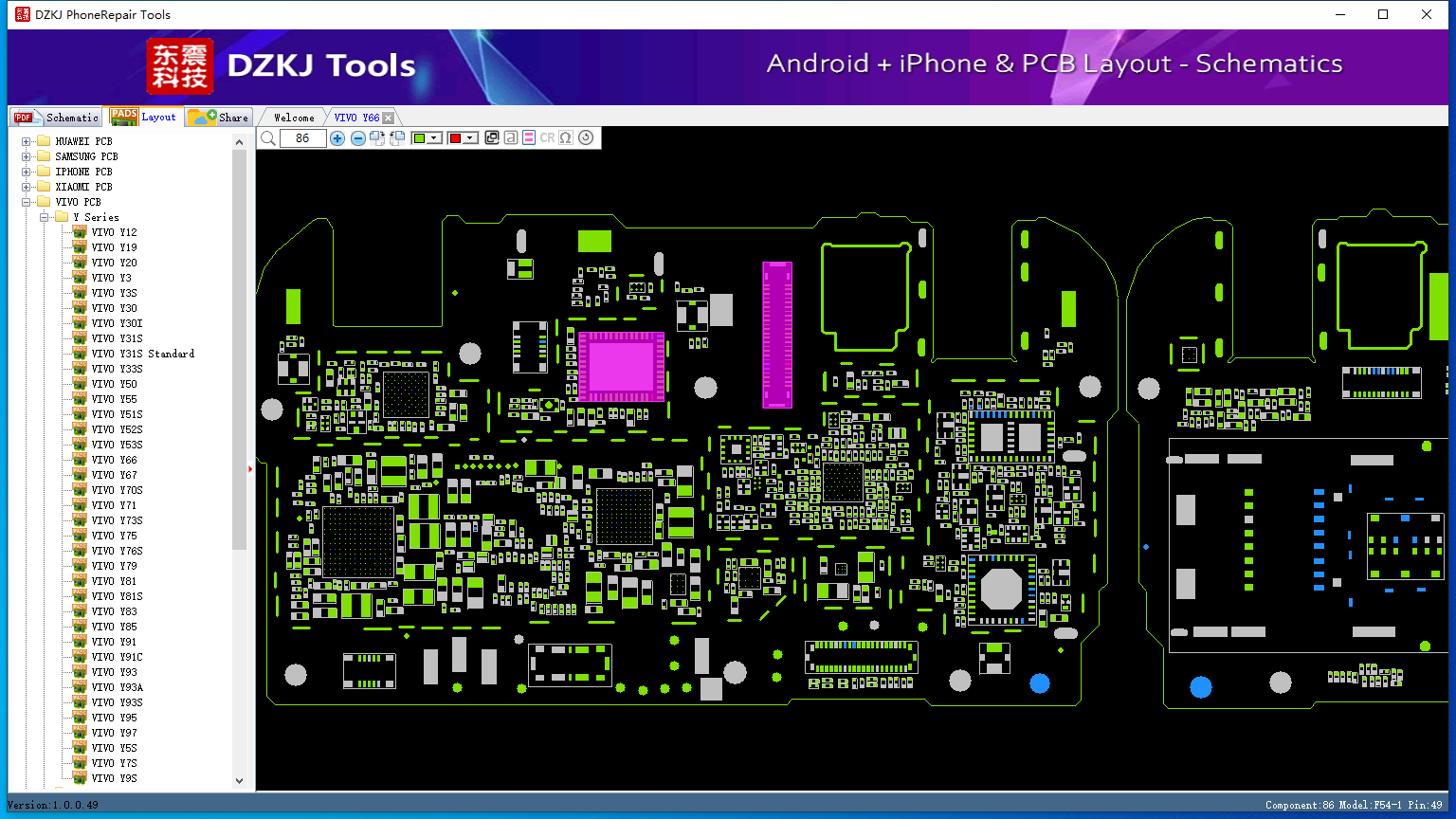Switch to the Schematic tab

point(56,117)
